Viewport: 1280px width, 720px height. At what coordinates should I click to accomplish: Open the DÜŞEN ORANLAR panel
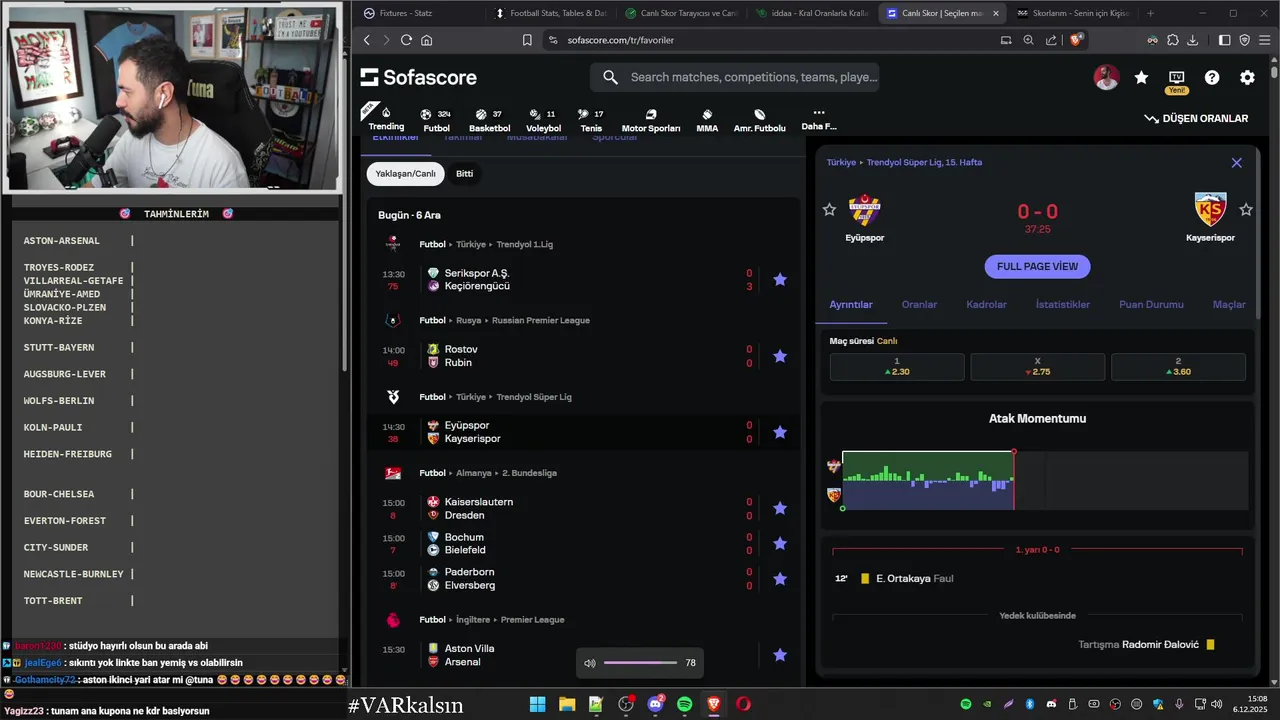tap(1196, 118)
